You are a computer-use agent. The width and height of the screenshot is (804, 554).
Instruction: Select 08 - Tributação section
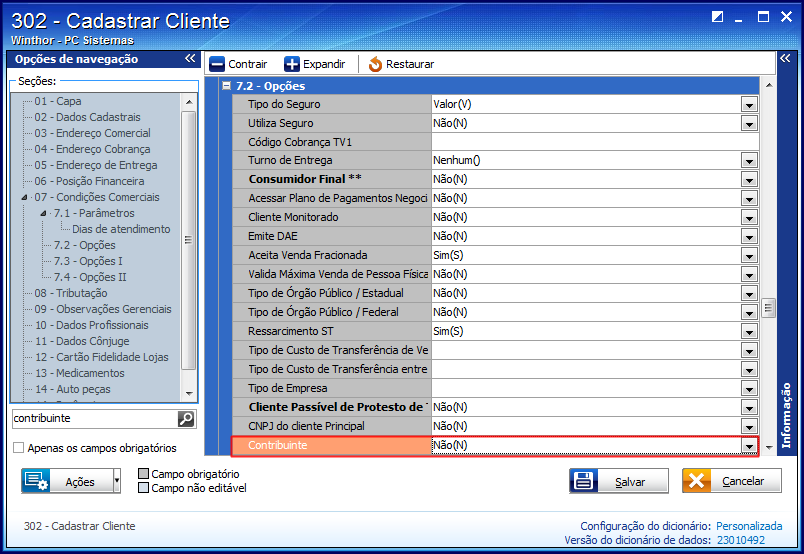point(71,293)
